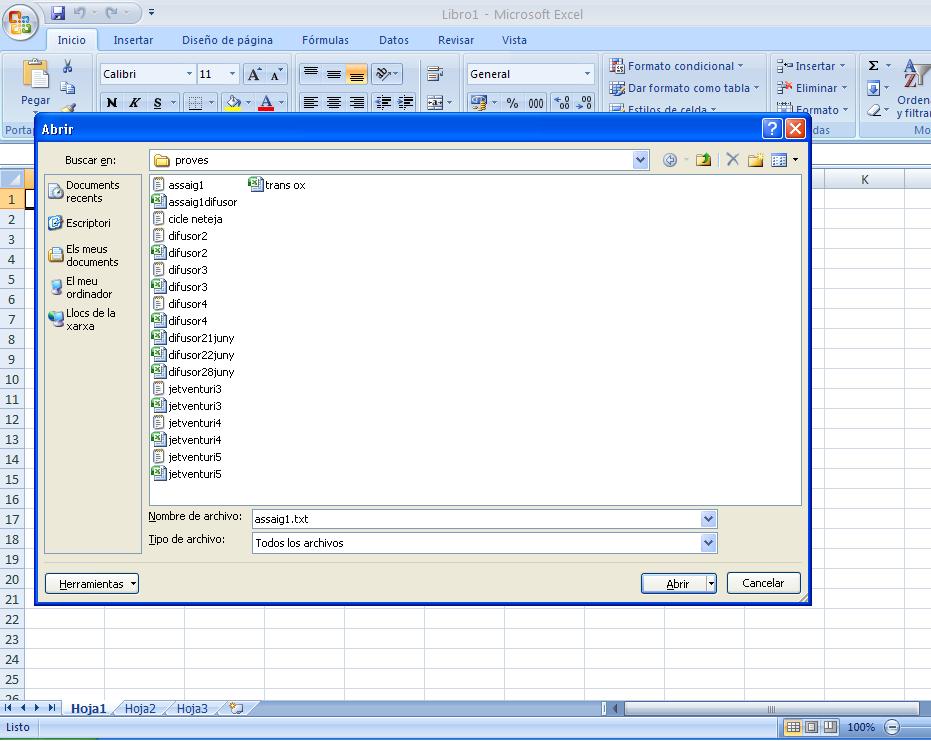
Task: Click the AutoSum sigma icon
Action: click(x=873, y=66)
